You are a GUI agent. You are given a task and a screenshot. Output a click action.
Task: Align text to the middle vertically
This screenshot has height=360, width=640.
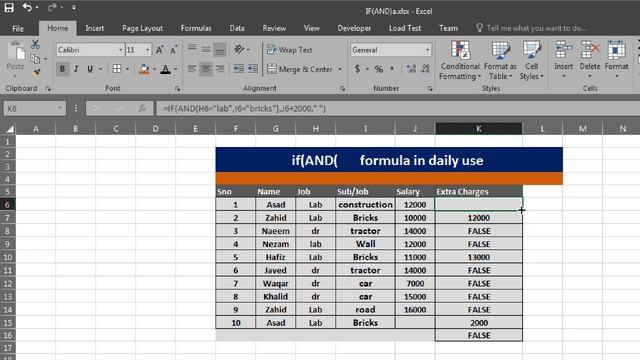(206, 49)
